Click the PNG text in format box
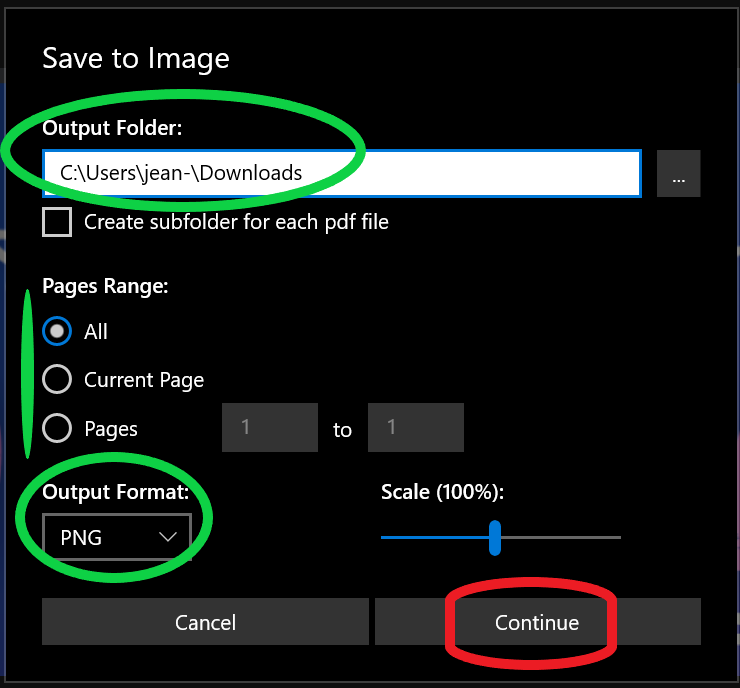The width and height of the screenshot is (740, 688). pos(81,538)
